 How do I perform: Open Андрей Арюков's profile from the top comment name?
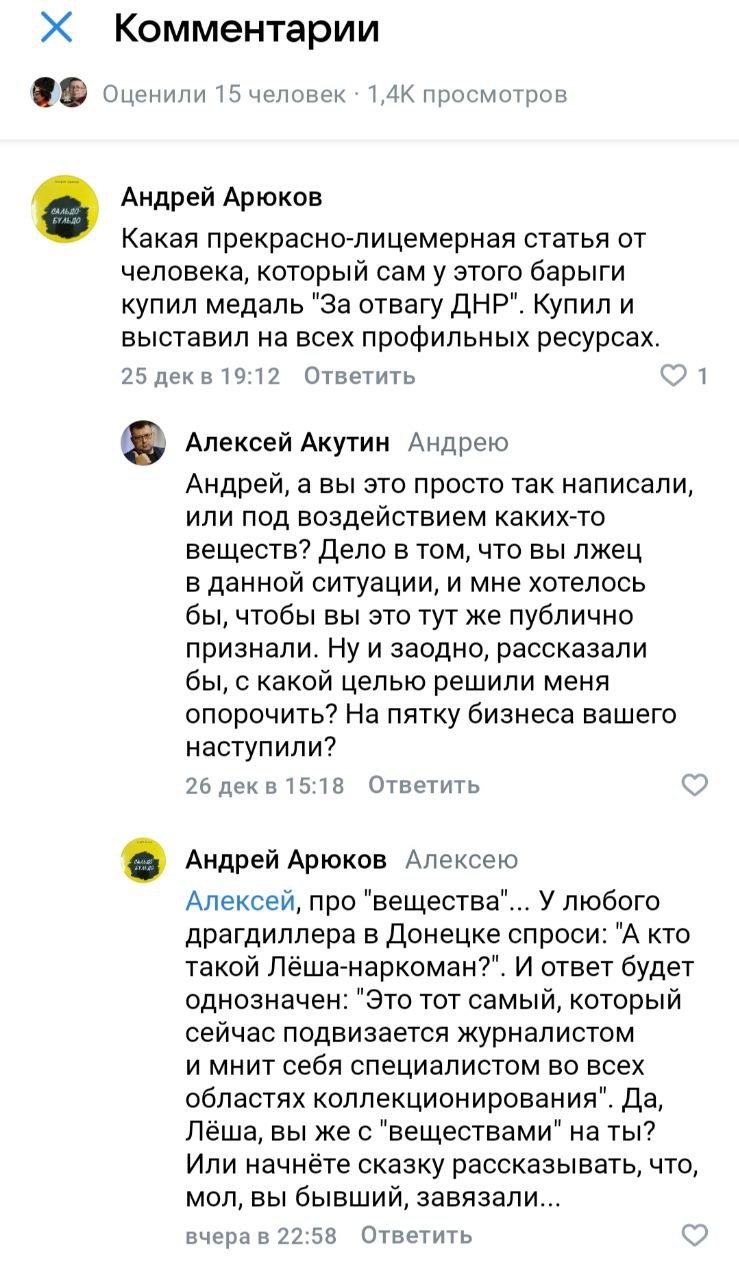click(221, 197)
